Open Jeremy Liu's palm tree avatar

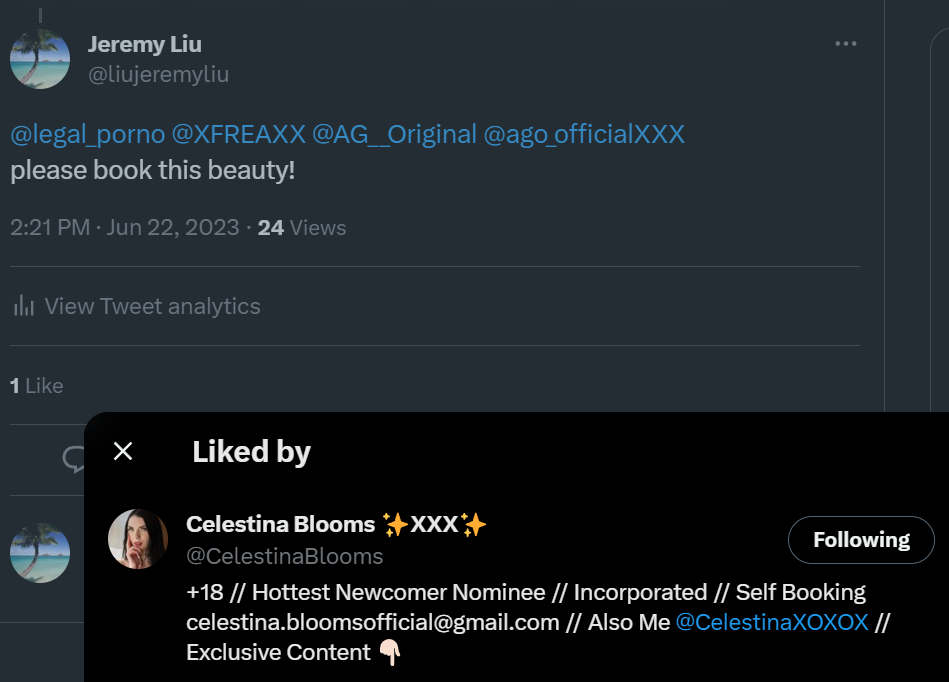[x=40, y=59]
